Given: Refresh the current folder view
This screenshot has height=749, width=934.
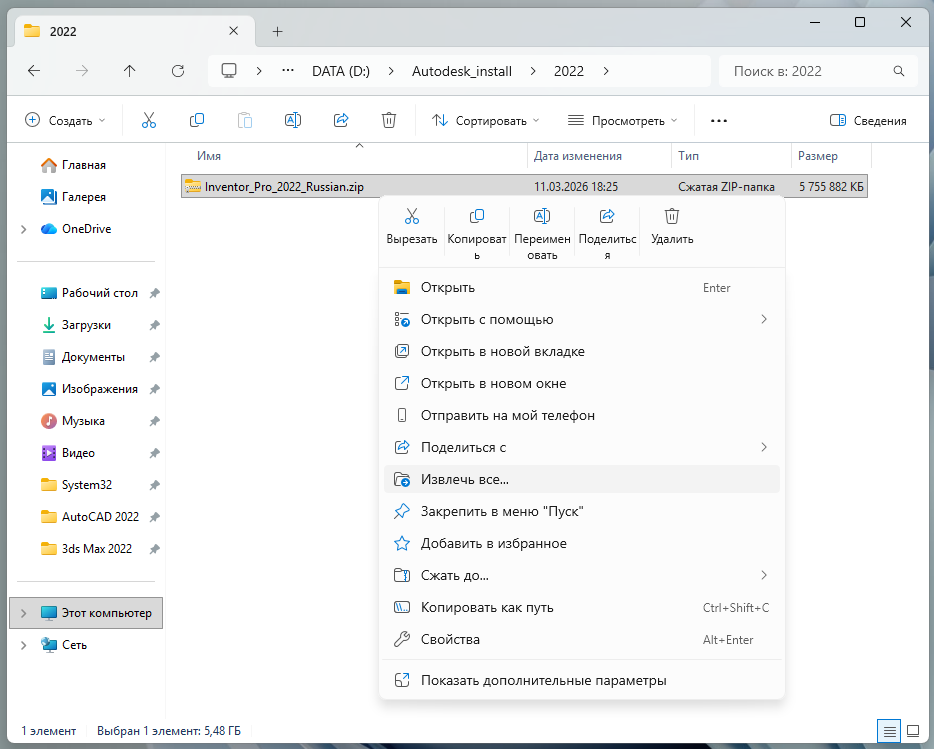Looking at the screenshot, I should pyautogui.click(x=178, y=71).
